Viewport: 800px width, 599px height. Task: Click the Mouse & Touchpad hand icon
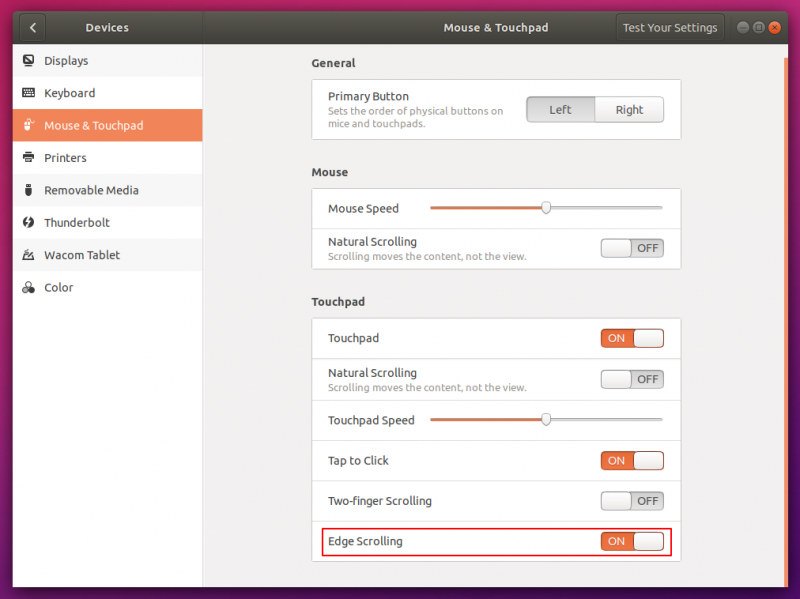[x=28, y=125]
